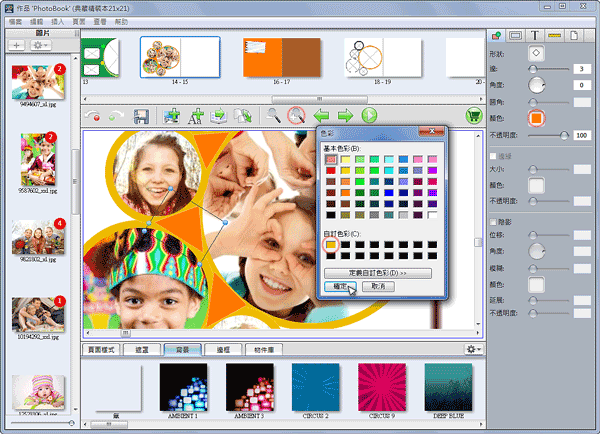Switch to the second bottom tab 遮罩
This screenshot has width=600, height=434.
click(x=142, y=349)
